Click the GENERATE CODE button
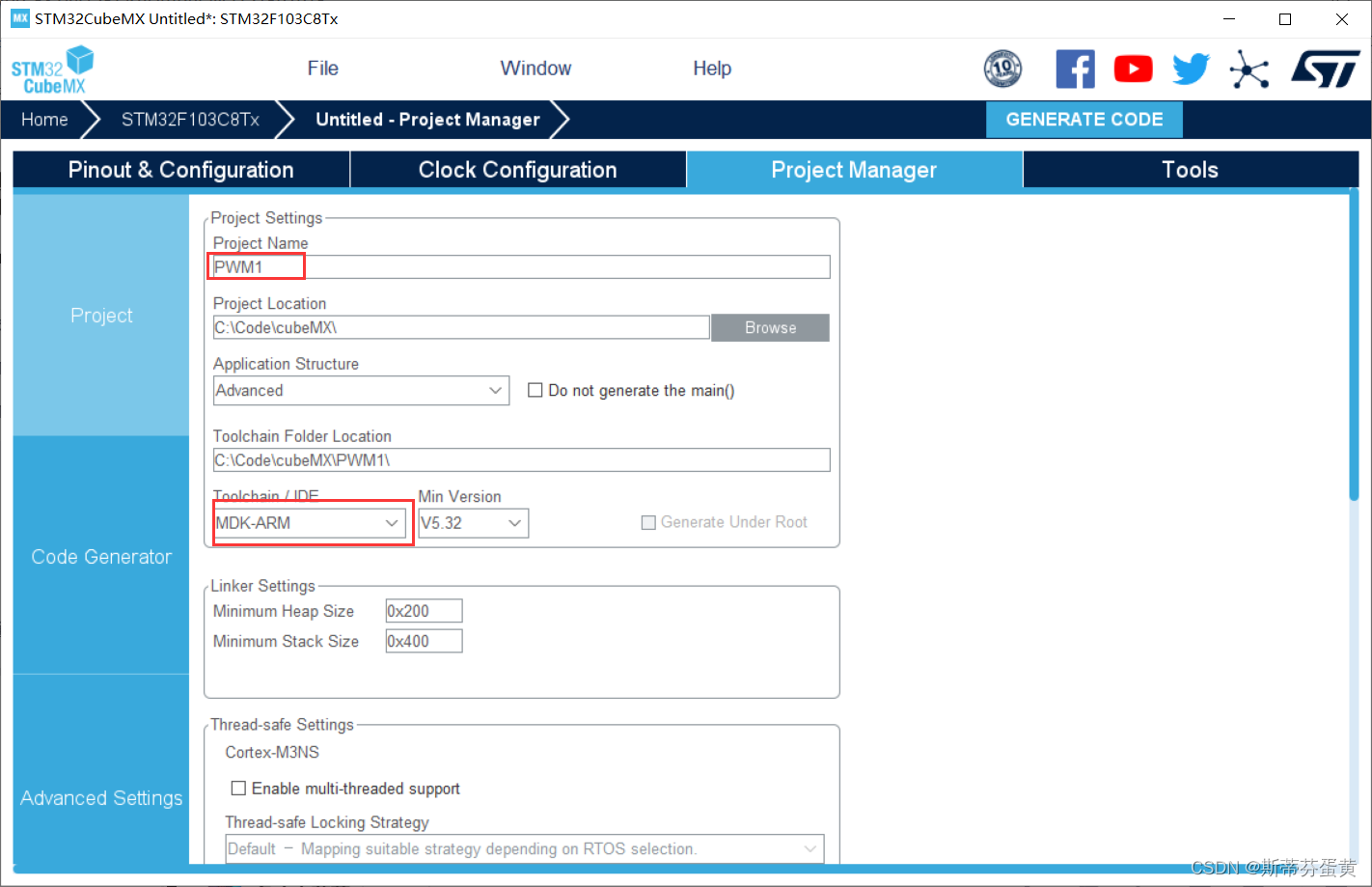 click(x=1084, y=120)
